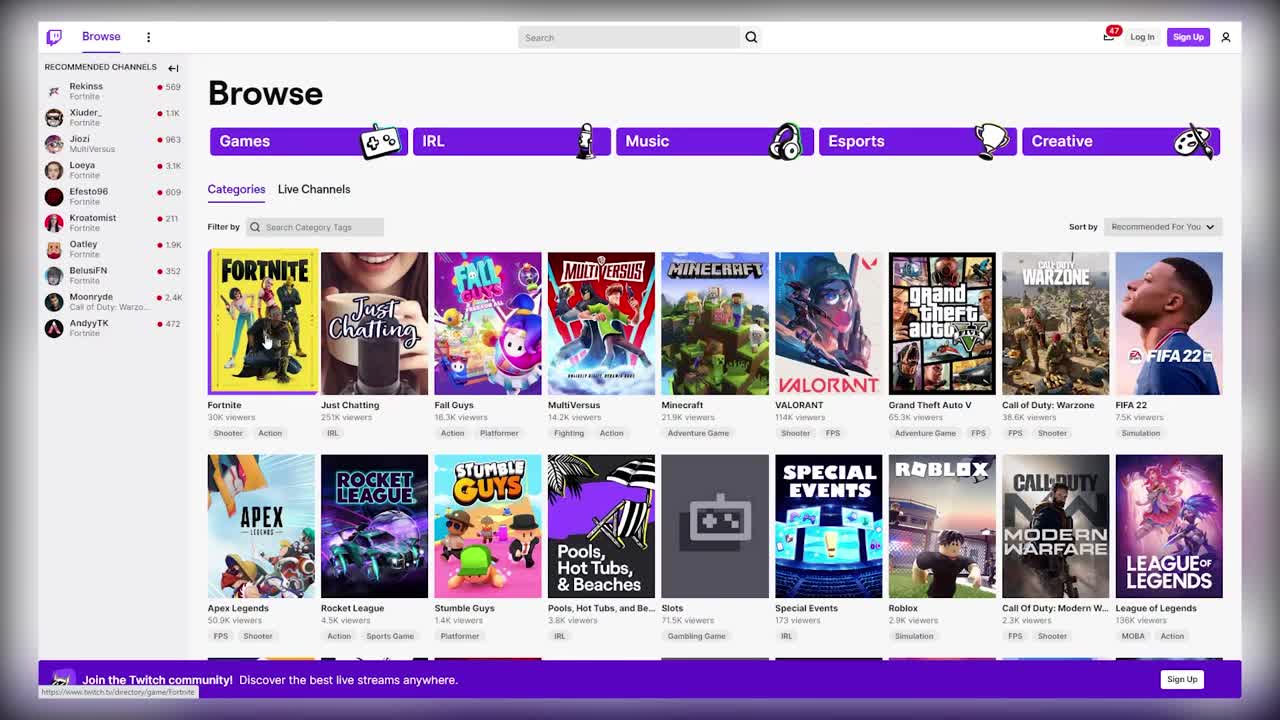1280x720 pixels.
Task: Click the top search input field
Action: [x=629, y=37]
